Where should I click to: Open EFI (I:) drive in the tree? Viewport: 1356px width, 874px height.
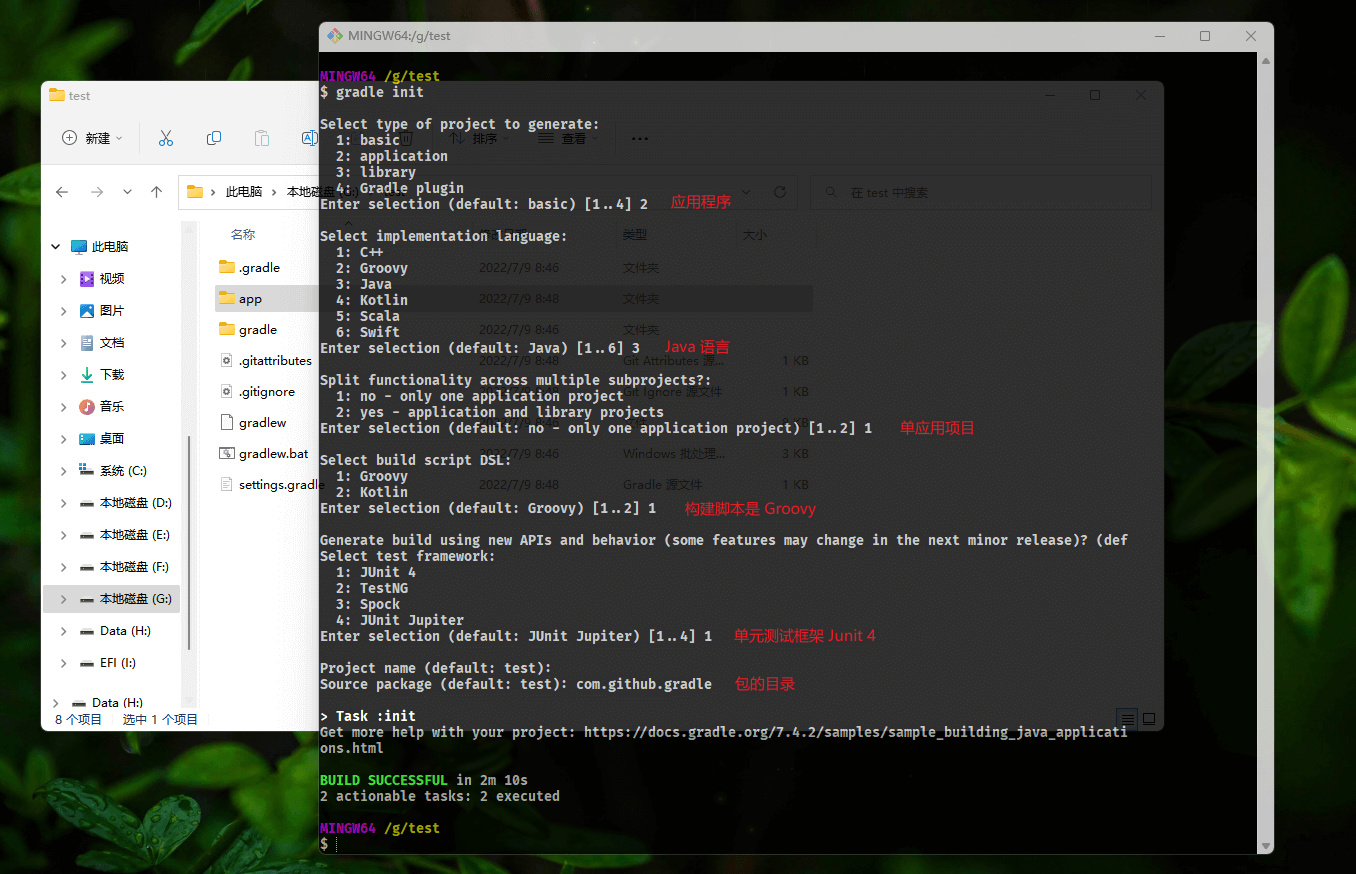click(x=118, y=663)
